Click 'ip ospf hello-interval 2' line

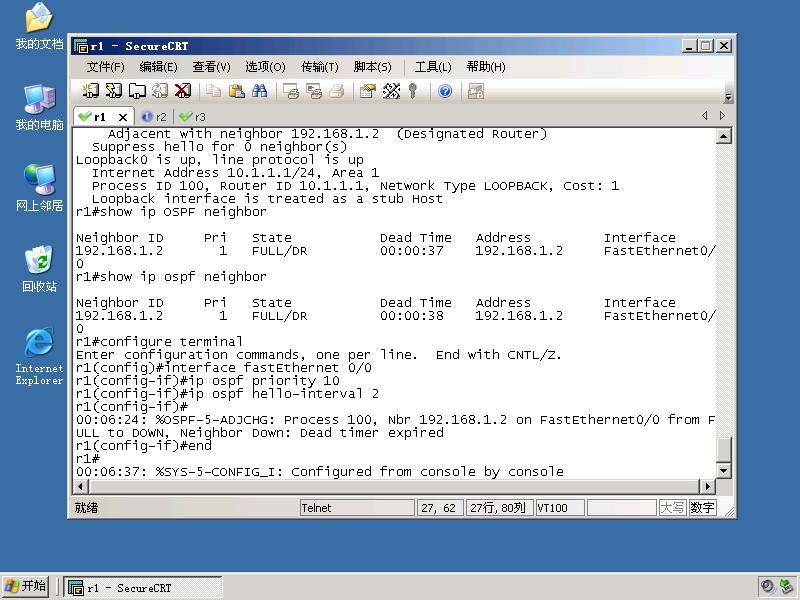pyautogui.click(x=228, y=394)
